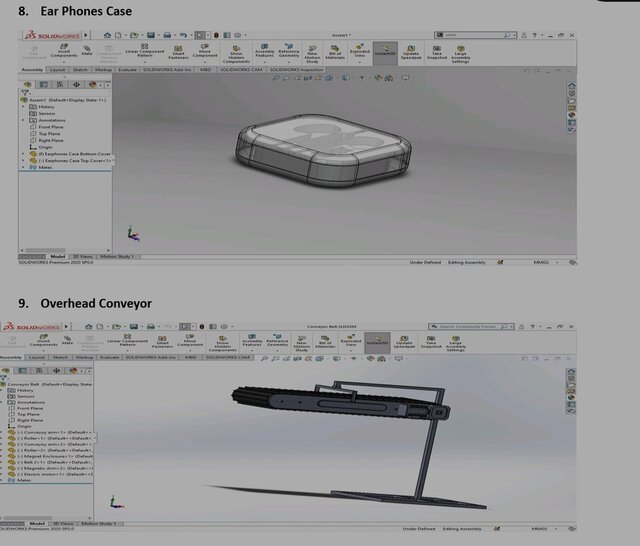The image size is (640, 546).
Task: Click Undo icon in Ear Phones Case title toolbar
Action: click(183, 35)
